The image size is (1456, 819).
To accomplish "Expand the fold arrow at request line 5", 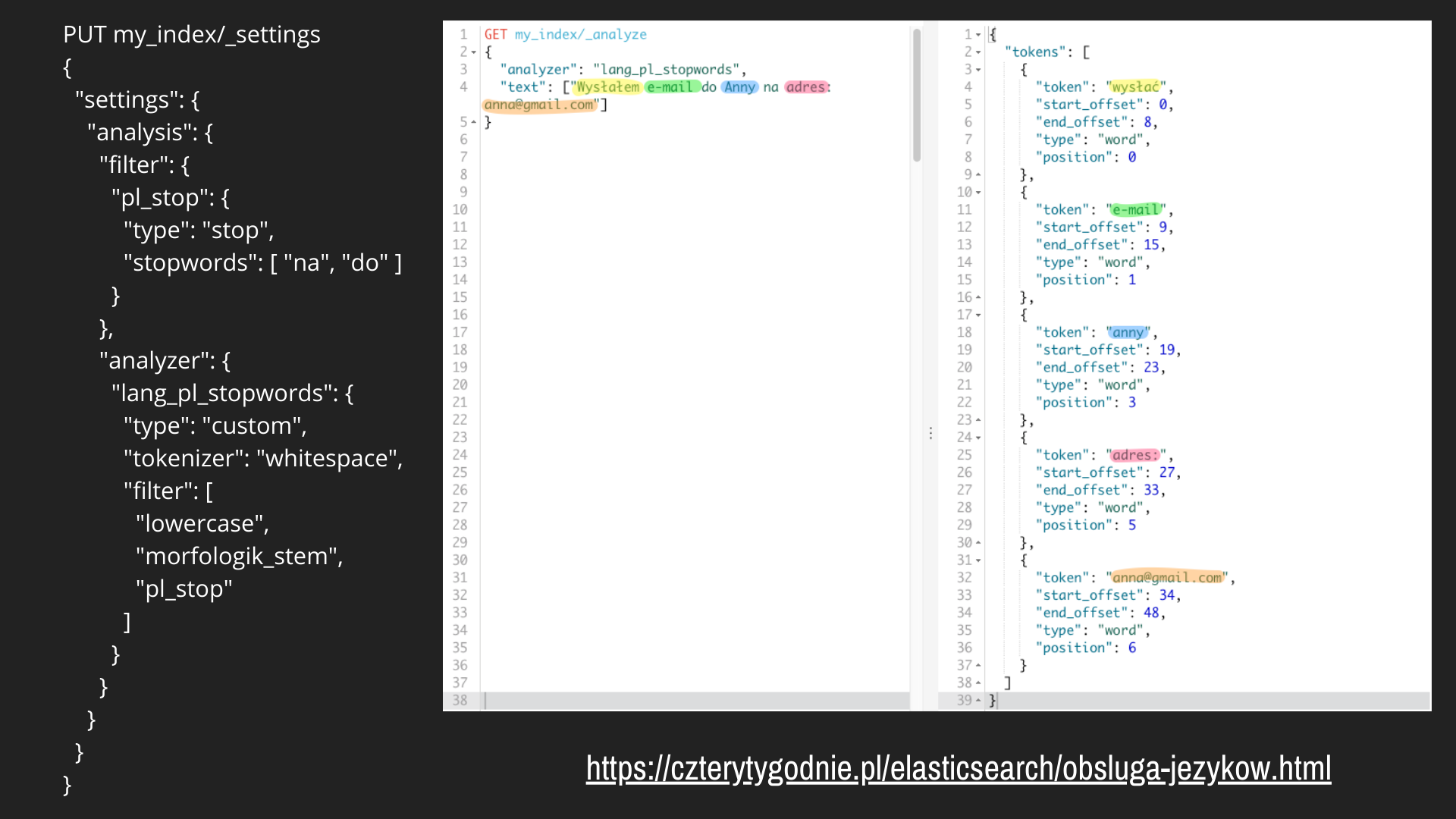I will [x=474, y=122].
